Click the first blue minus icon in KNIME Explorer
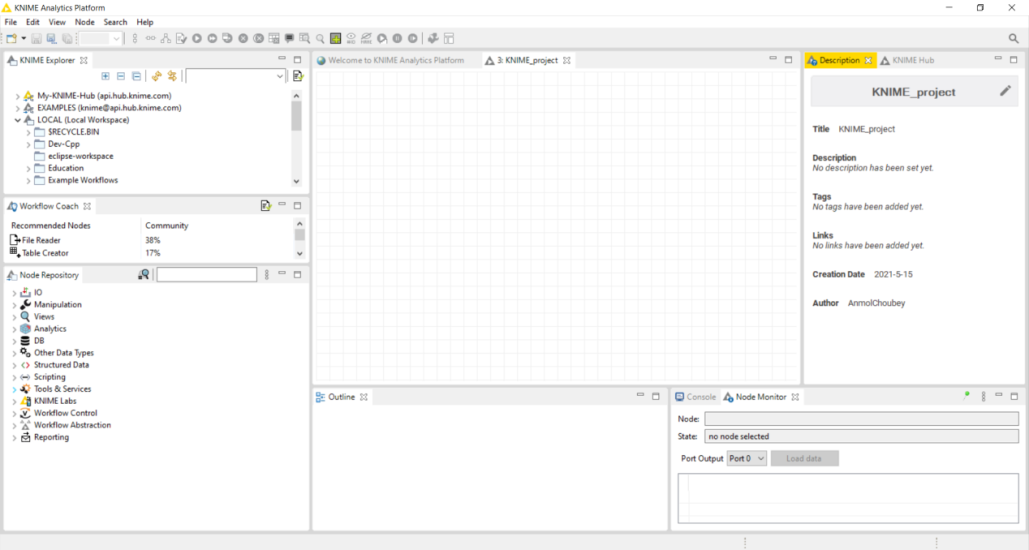The image size is (1029, 550). tap(121, 76)
